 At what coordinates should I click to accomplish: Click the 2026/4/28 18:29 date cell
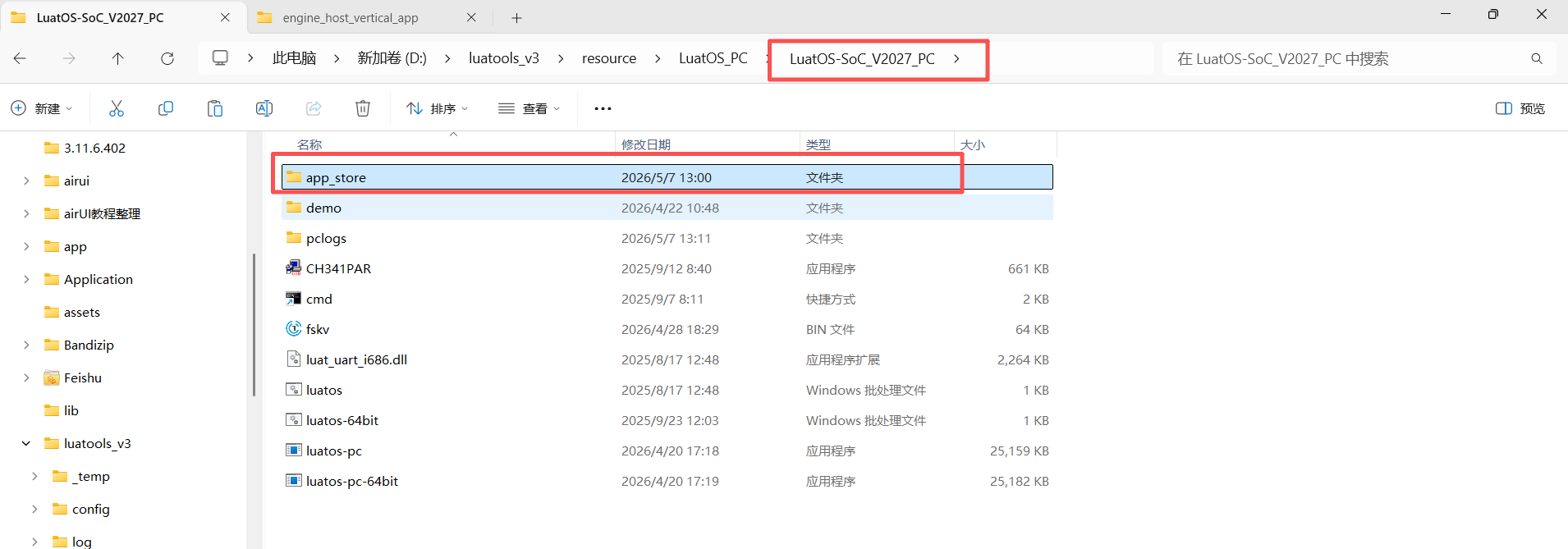[x=670, y=329]
